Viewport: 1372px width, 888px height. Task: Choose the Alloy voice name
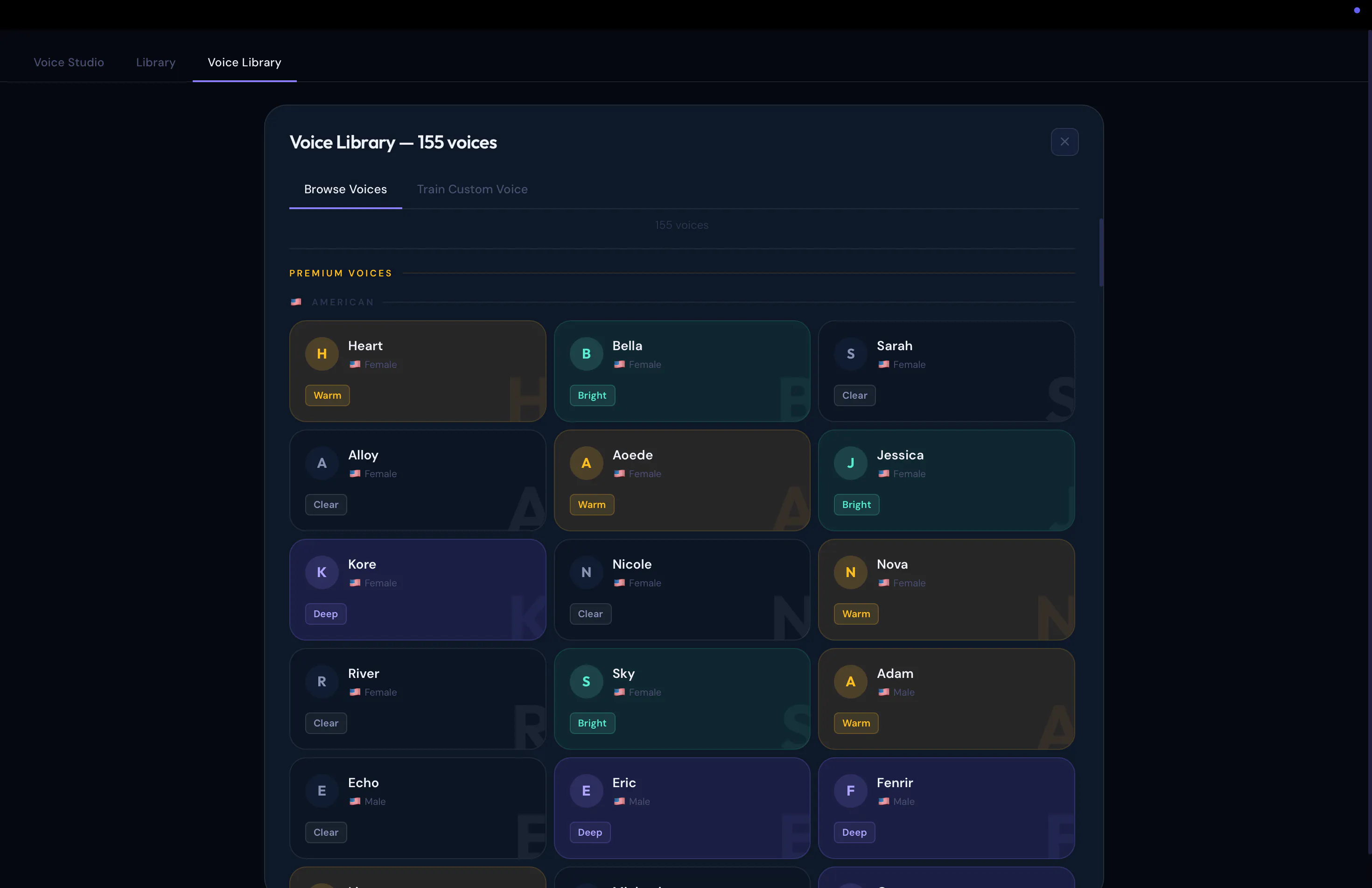click(x=363, y=456)
